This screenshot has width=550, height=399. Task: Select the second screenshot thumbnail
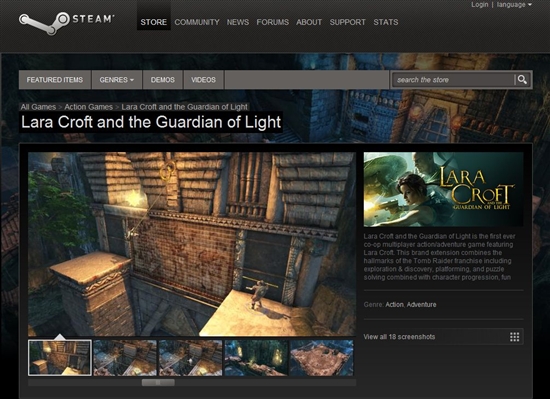(125, 358)
